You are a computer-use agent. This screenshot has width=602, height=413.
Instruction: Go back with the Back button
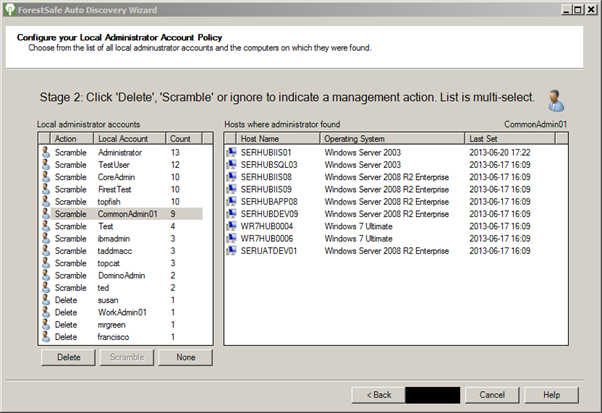[379, 395]
